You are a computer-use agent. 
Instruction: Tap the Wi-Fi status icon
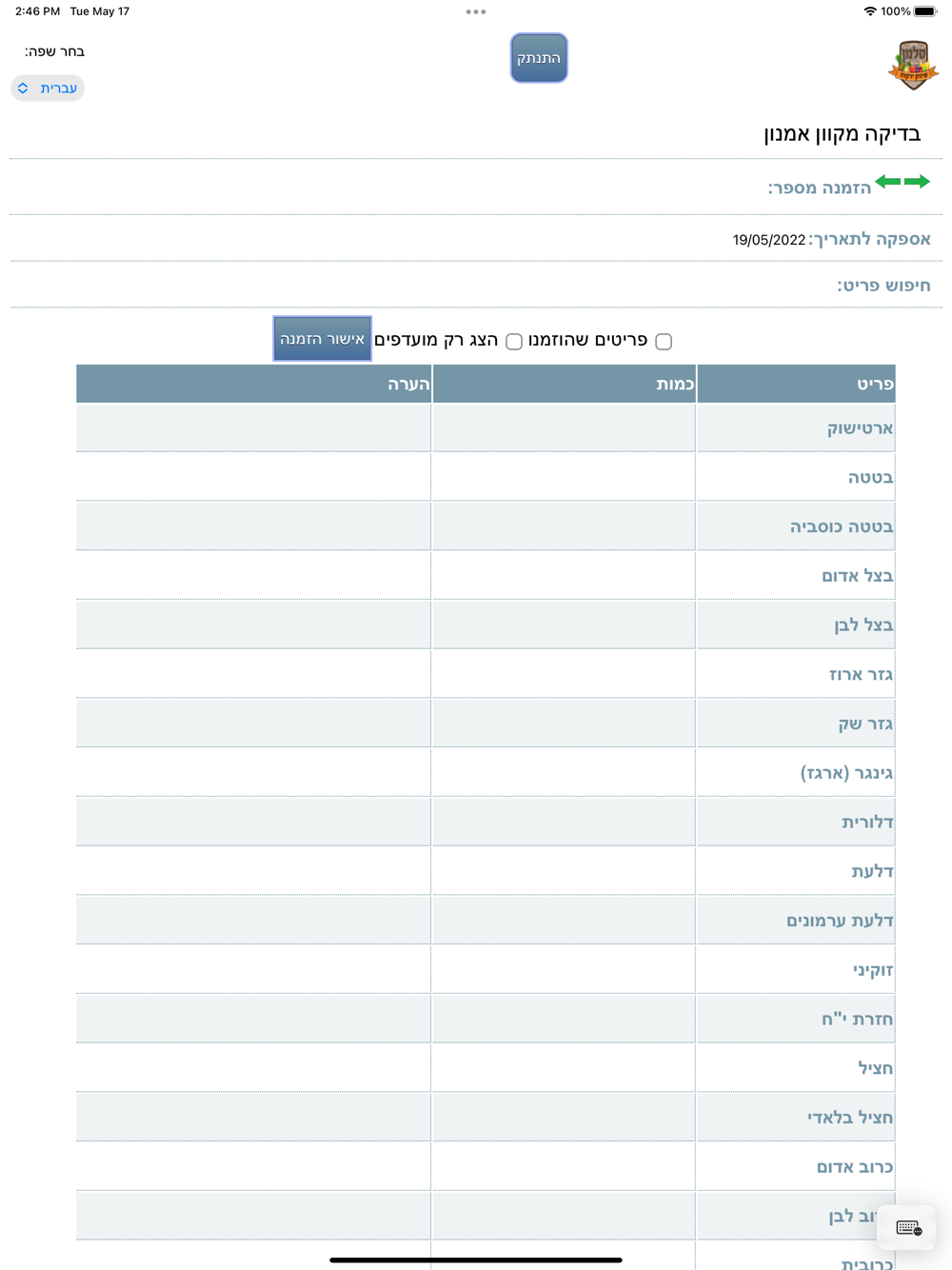pyautogui.click(x=870, y=11)
